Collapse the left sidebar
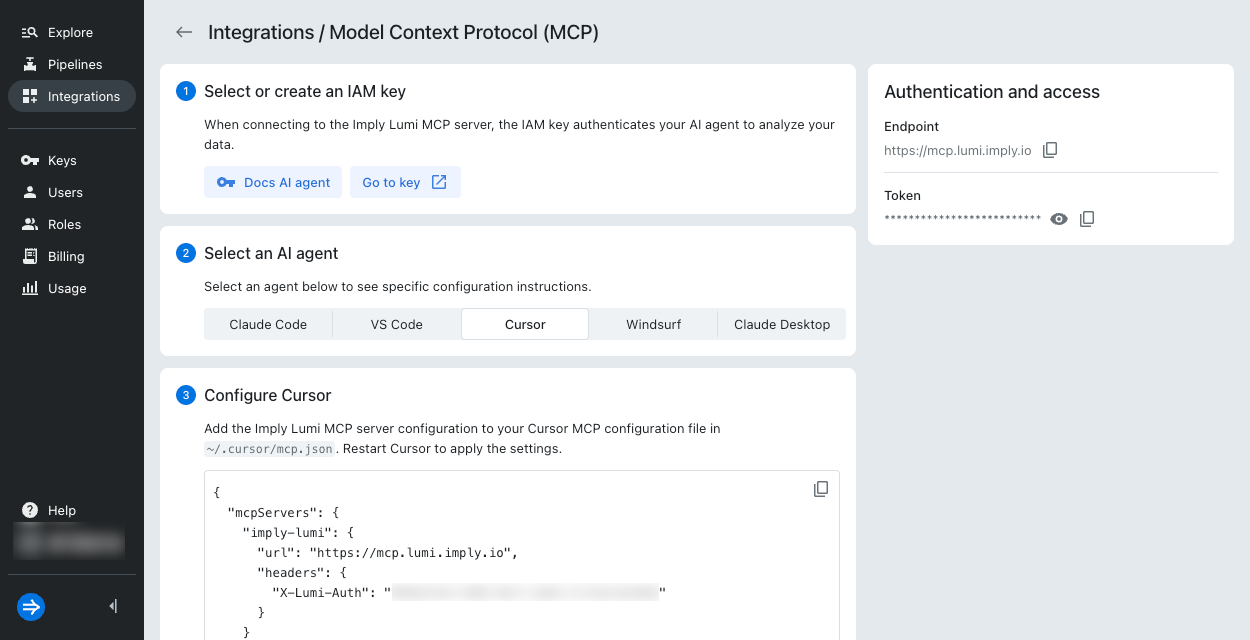The height and width of the screenshot is (640, 1250). [x=113, y=606]
